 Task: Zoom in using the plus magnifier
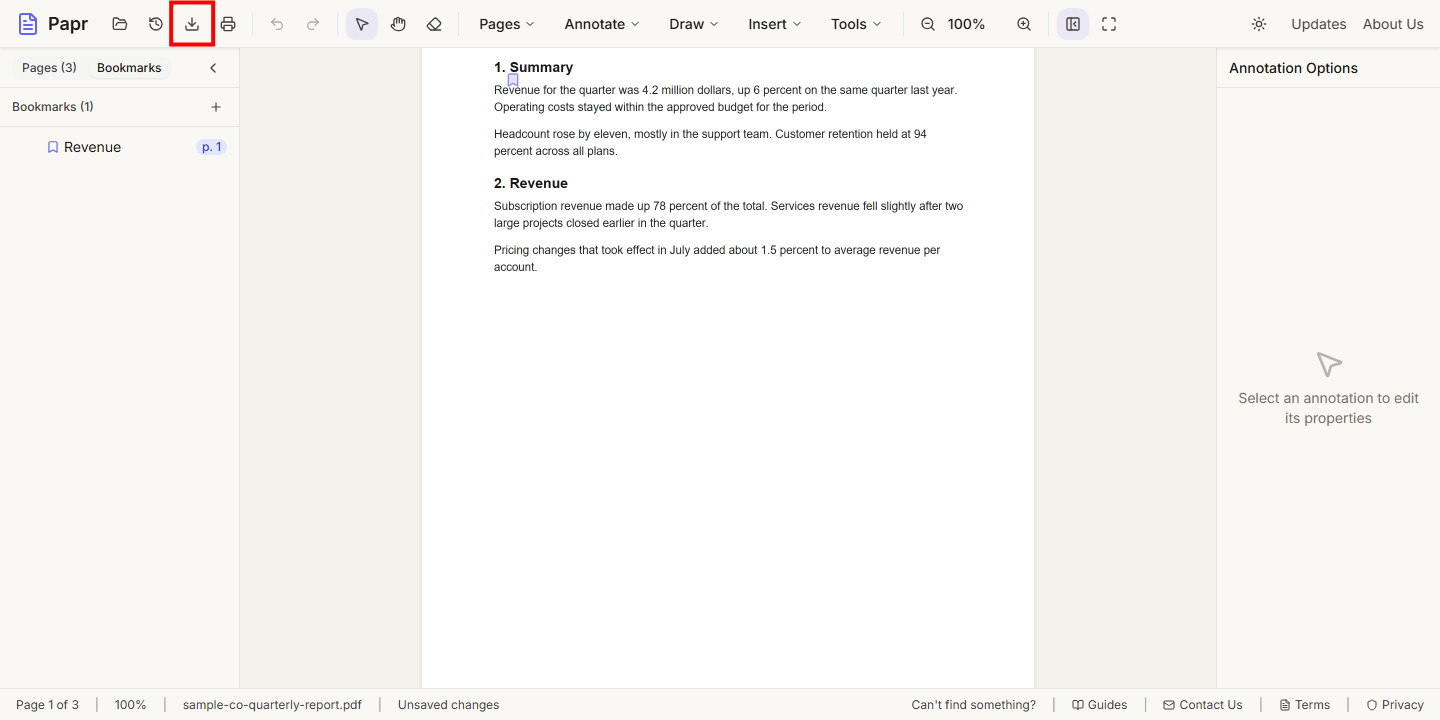1024,24
